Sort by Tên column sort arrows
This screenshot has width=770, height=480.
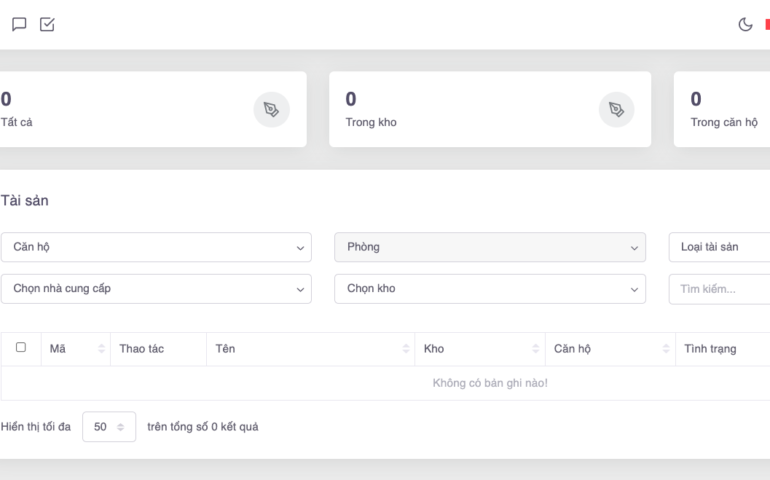406,349
